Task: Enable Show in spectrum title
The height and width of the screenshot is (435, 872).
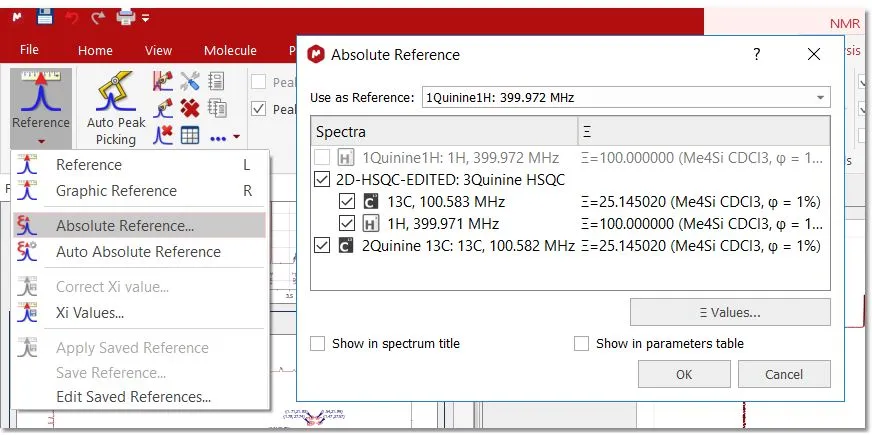Action: [318, 344]
